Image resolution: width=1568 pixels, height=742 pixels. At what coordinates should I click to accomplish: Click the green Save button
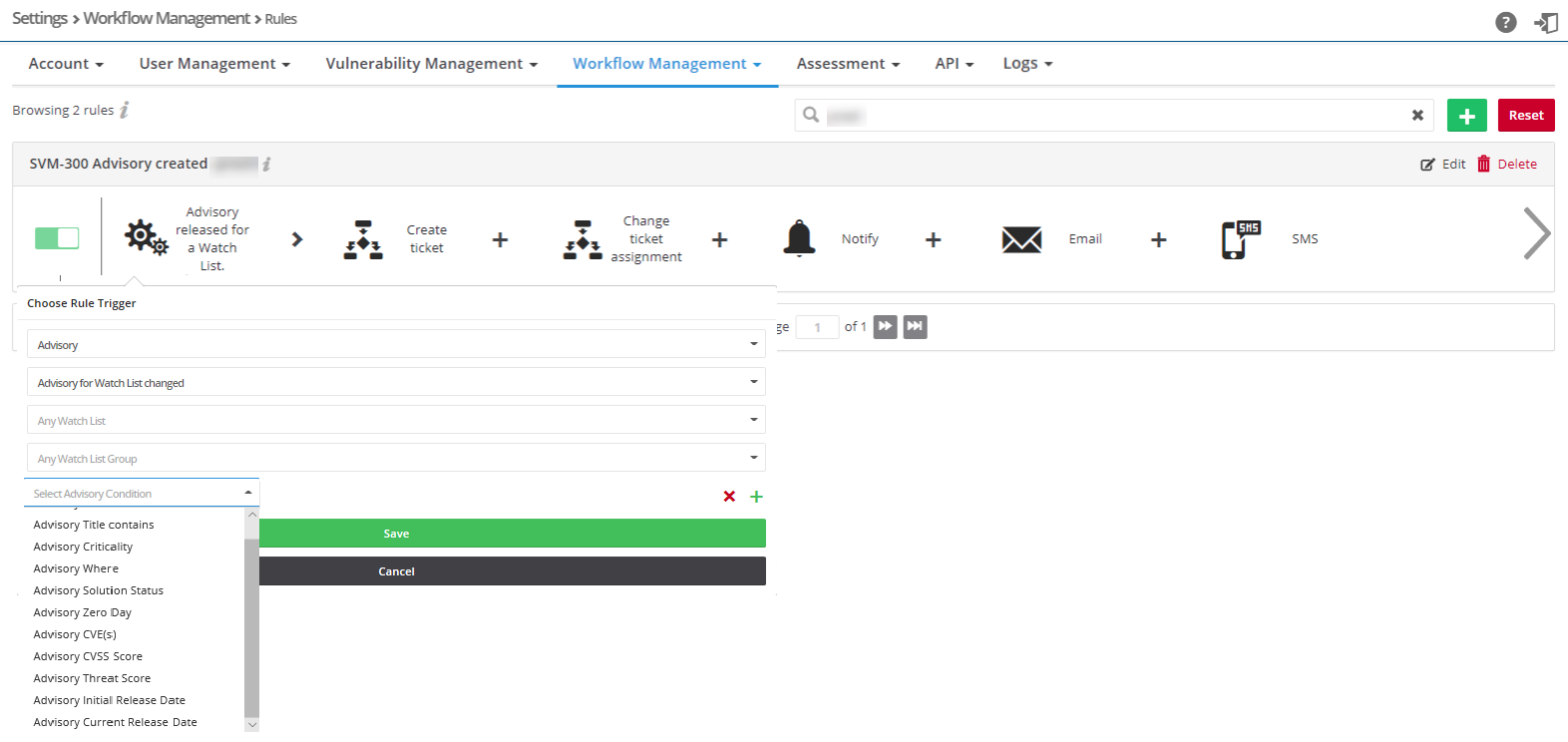pyautogui.click(x=513, y=534)
